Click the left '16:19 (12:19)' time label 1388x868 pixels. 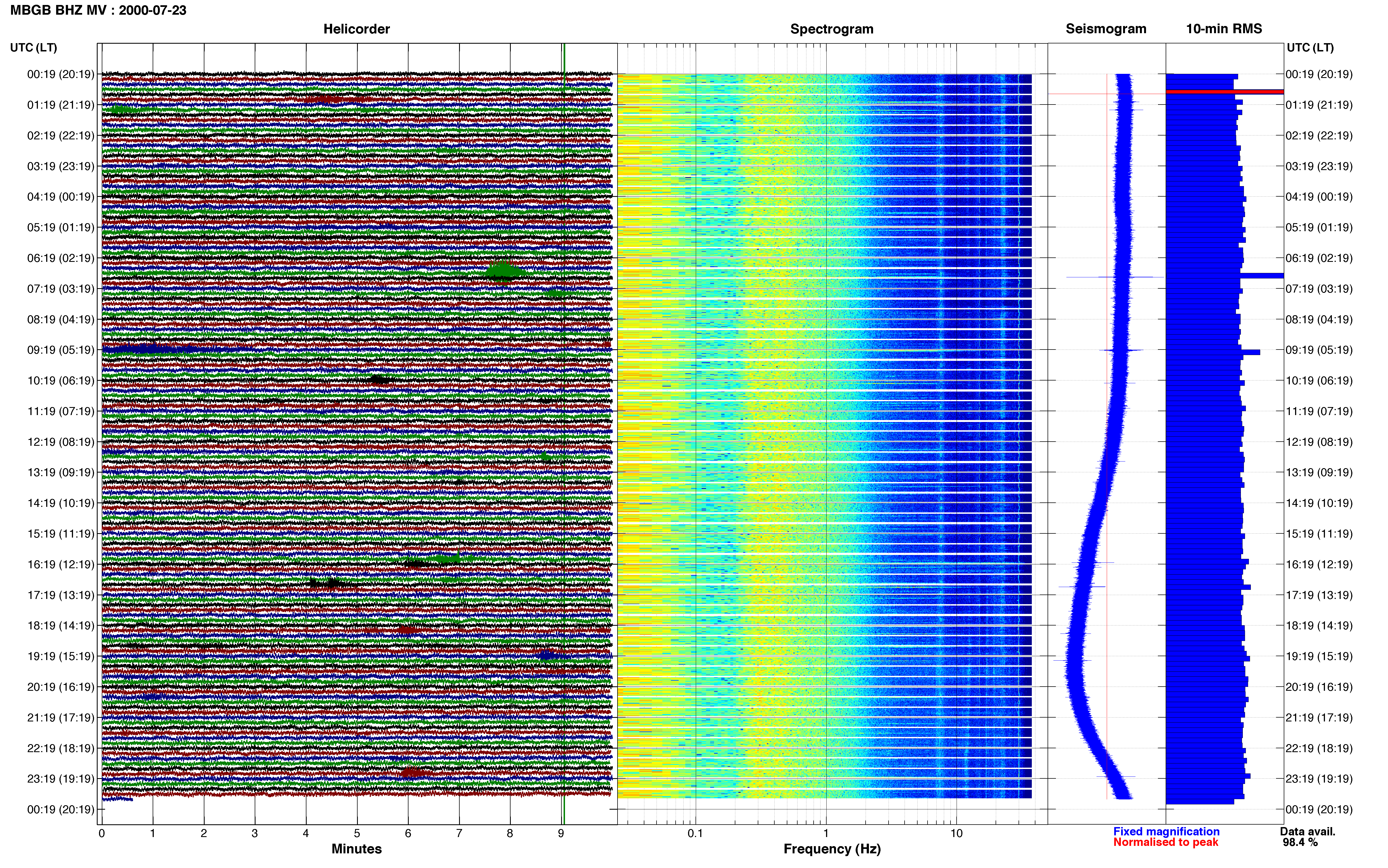pyautogui.click(x=61, y=564)
